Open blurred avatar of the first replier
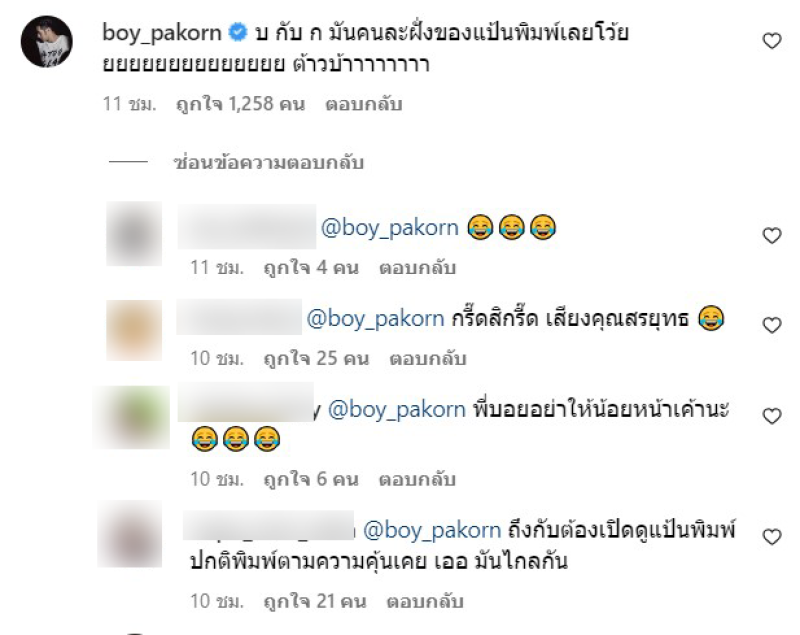The image size is (800, 635). coord(134,234)
